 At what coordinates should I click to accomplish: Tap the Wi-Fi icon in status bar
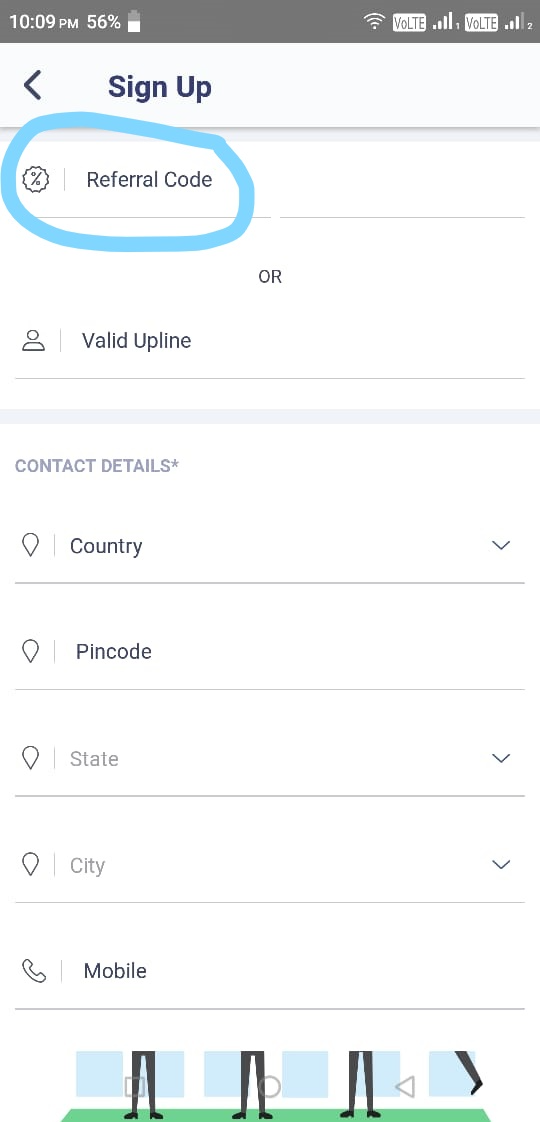point(374,21)
